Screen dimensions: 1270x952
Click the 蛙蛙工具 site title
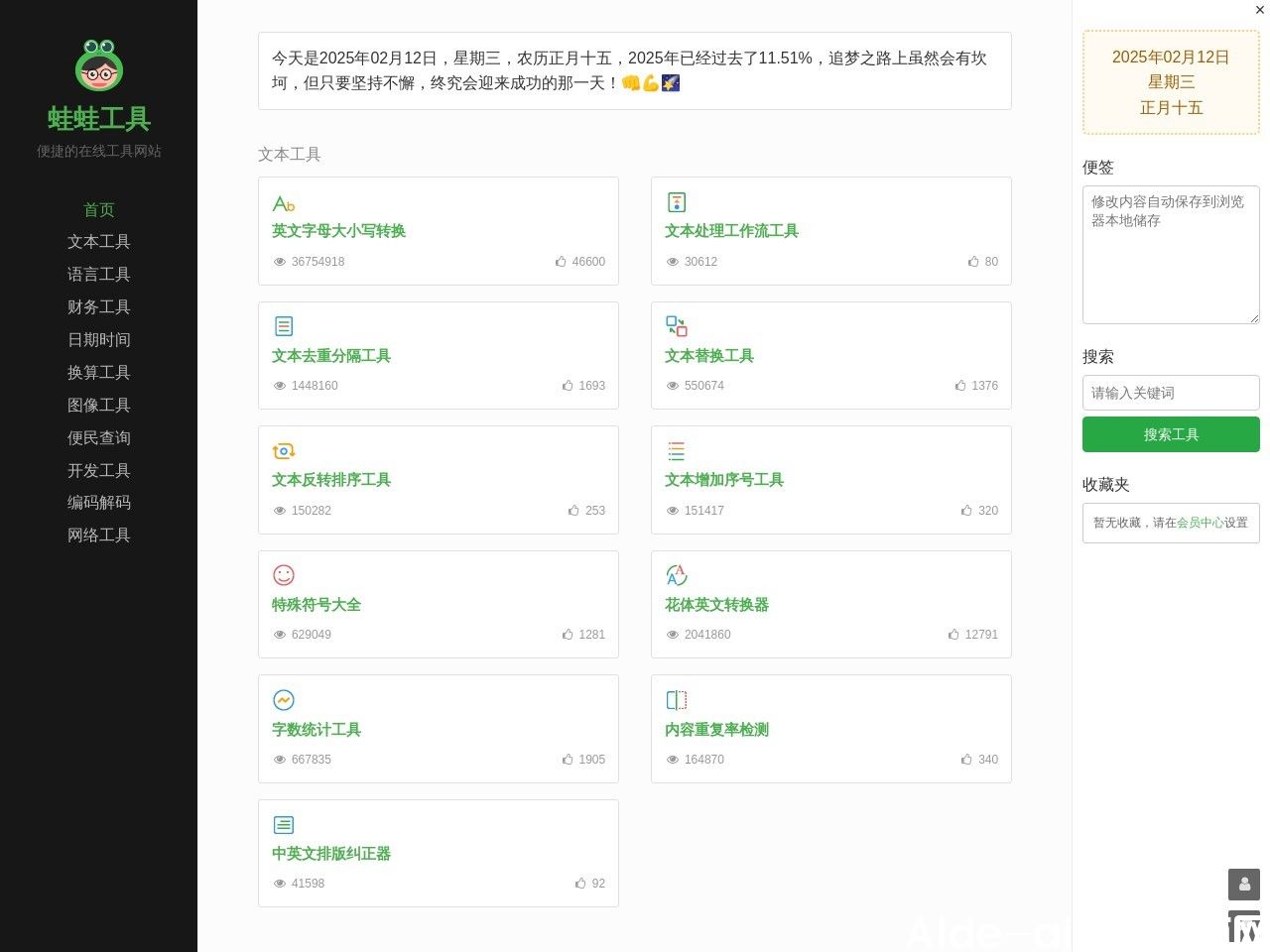99,119
